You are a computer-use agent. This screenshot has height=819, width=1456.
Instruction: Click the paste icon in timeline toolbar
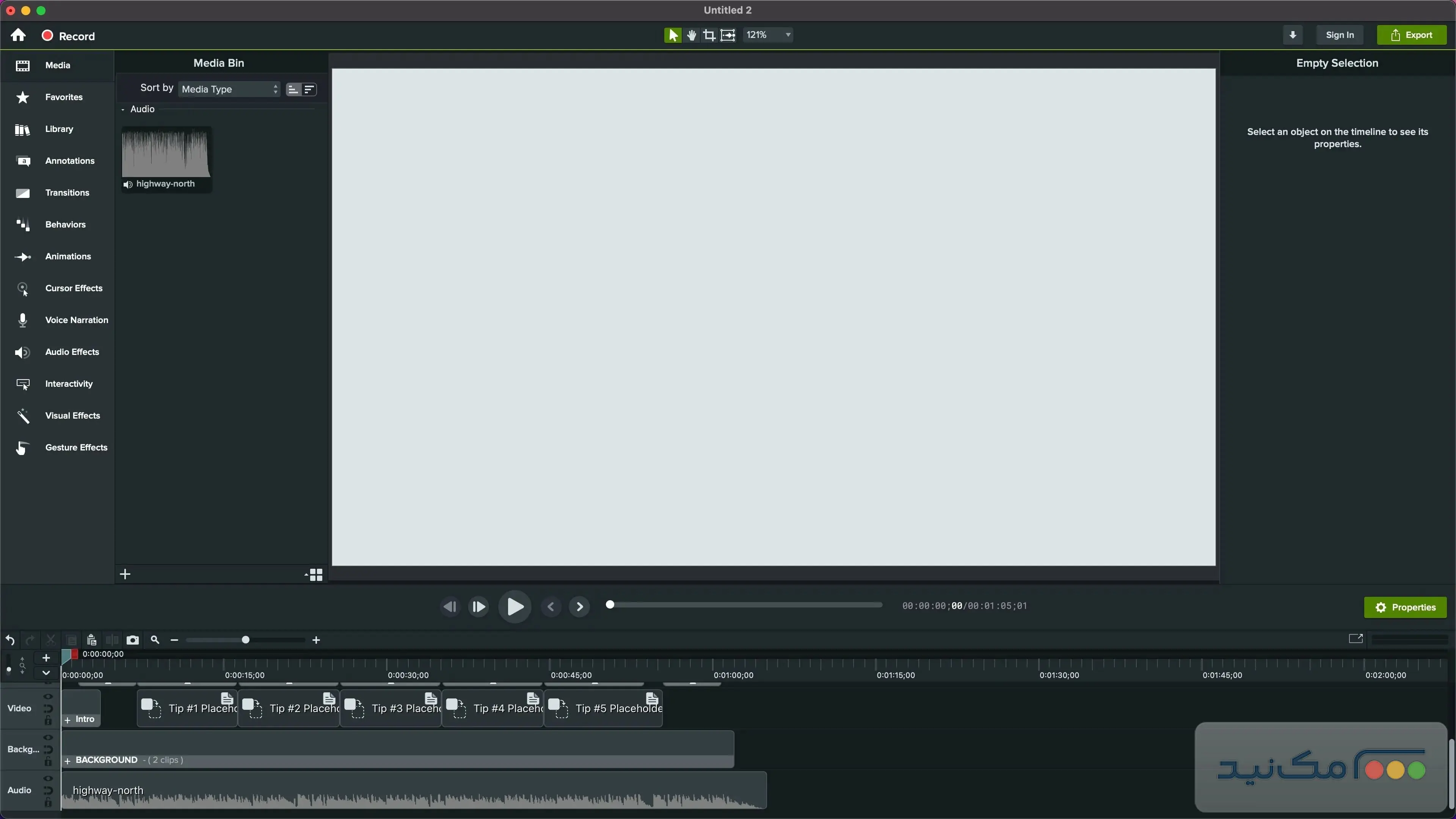pyautogui.click(x=91, y=640)
